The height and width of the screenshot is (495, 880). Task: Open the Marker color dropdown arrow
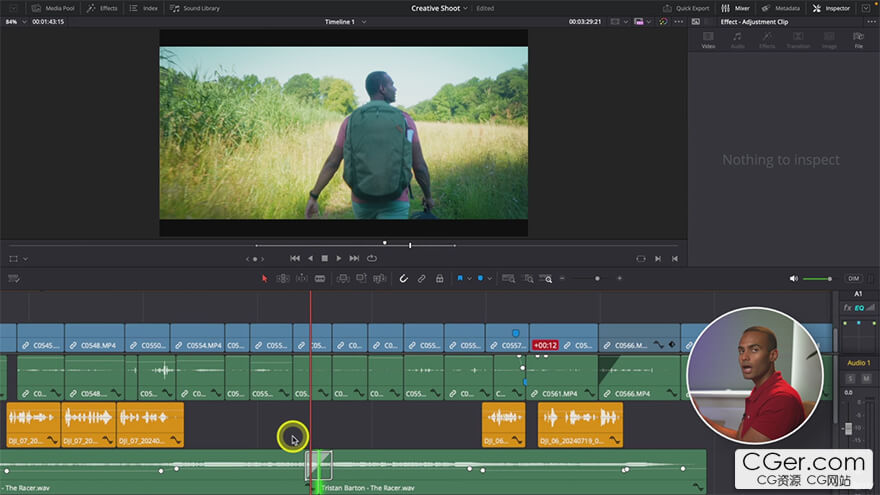pyautogui.click(x=489, y=278)
